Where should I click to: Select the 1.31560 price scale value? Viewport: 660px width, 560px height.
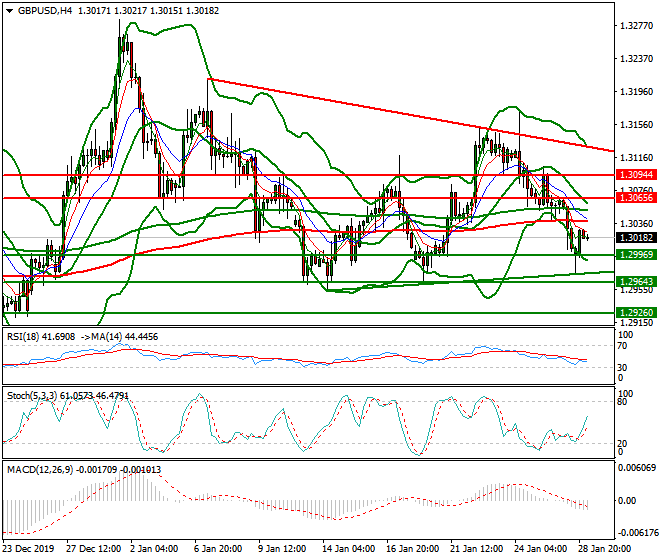[637, 125]
